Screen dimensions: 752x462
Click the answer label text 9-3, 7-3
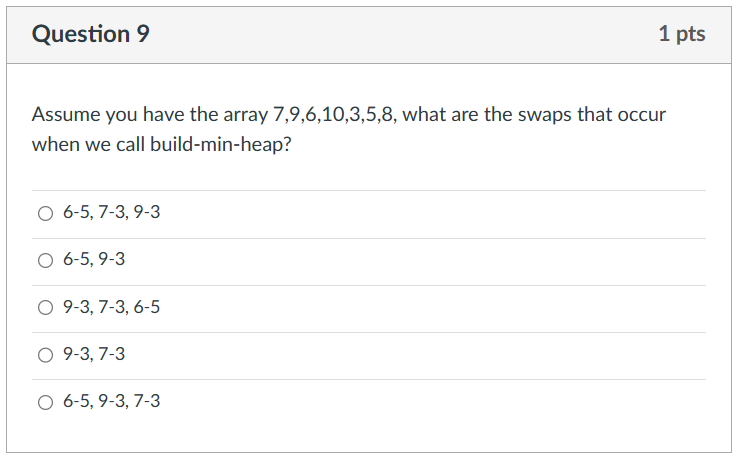pos(94,354)
